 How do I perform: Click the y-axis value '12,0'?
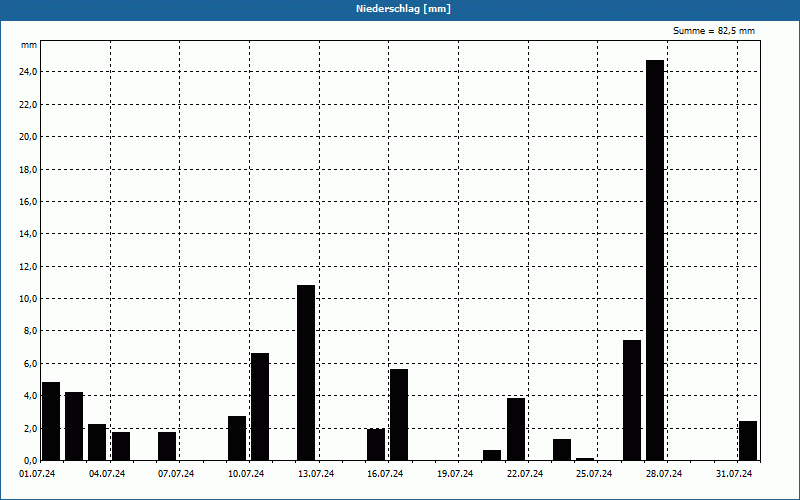pos(28,266)
